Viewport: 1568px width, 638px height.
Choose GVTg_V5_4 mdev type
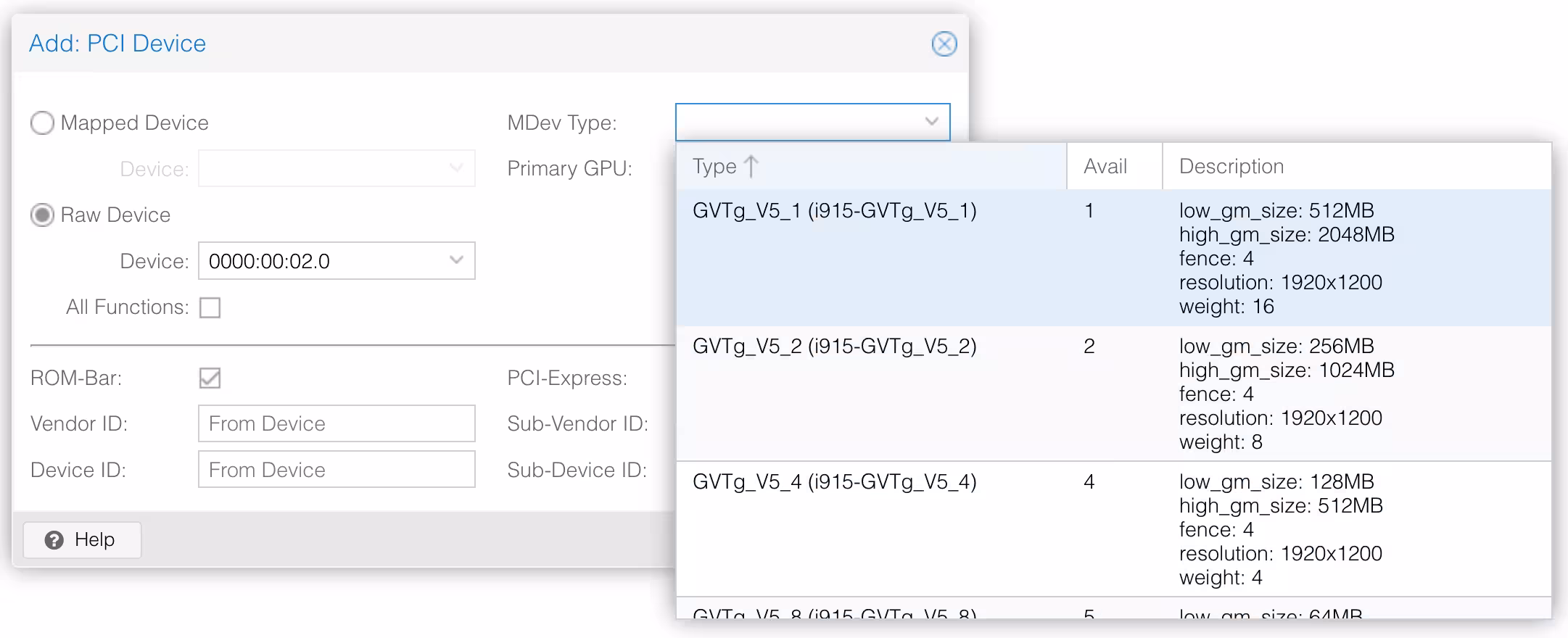834,482
